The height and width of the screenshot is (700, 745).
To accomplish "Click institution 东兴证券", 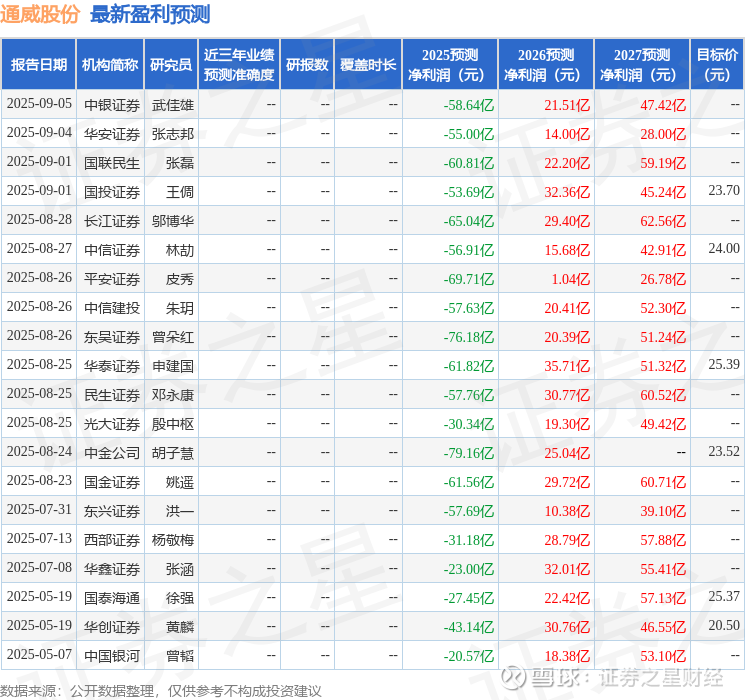I will tap(112, 511).
